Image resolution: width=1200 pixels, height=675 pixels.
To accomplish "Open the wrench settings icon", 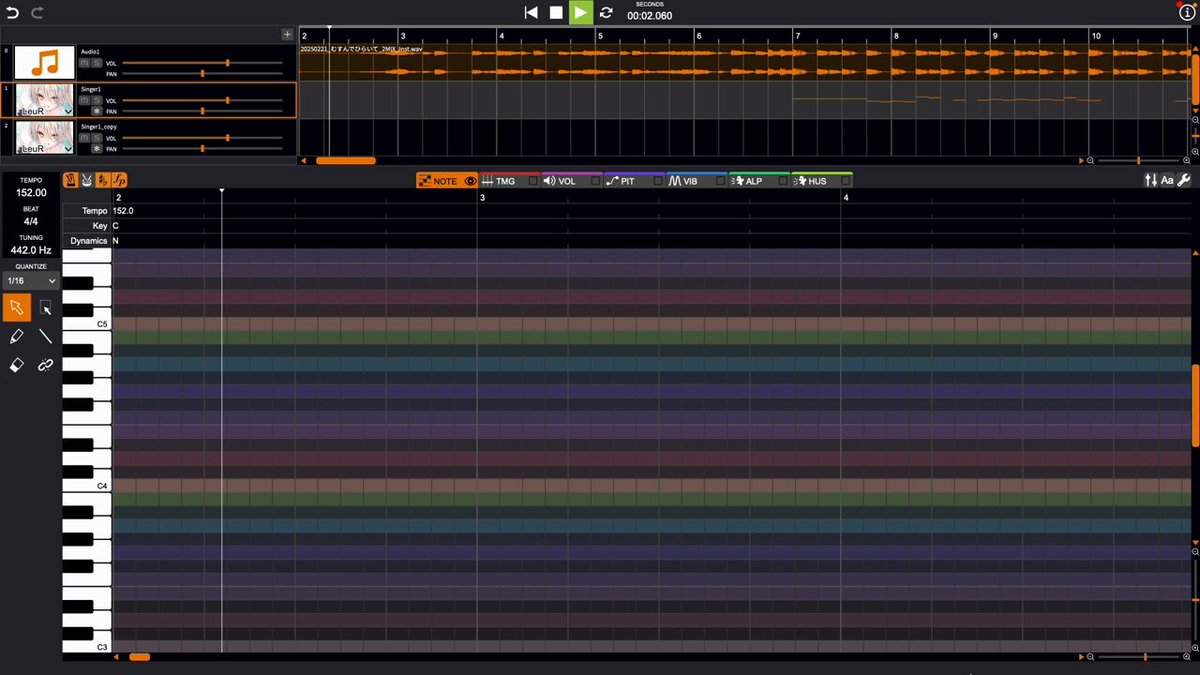I will tap(1184, 181).
